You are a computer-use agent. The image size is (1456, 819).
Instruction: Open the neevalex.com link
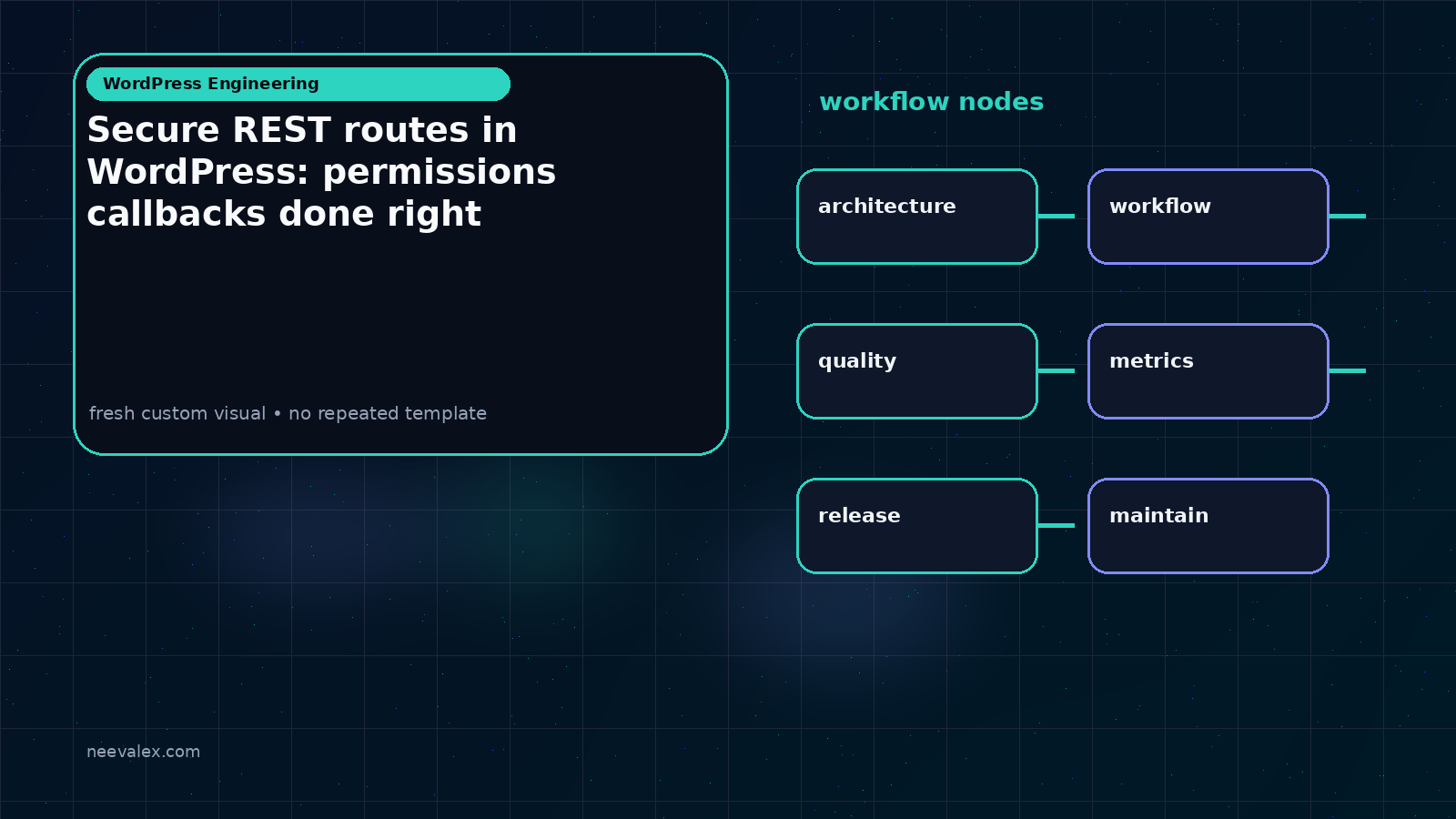coord(143,752)
